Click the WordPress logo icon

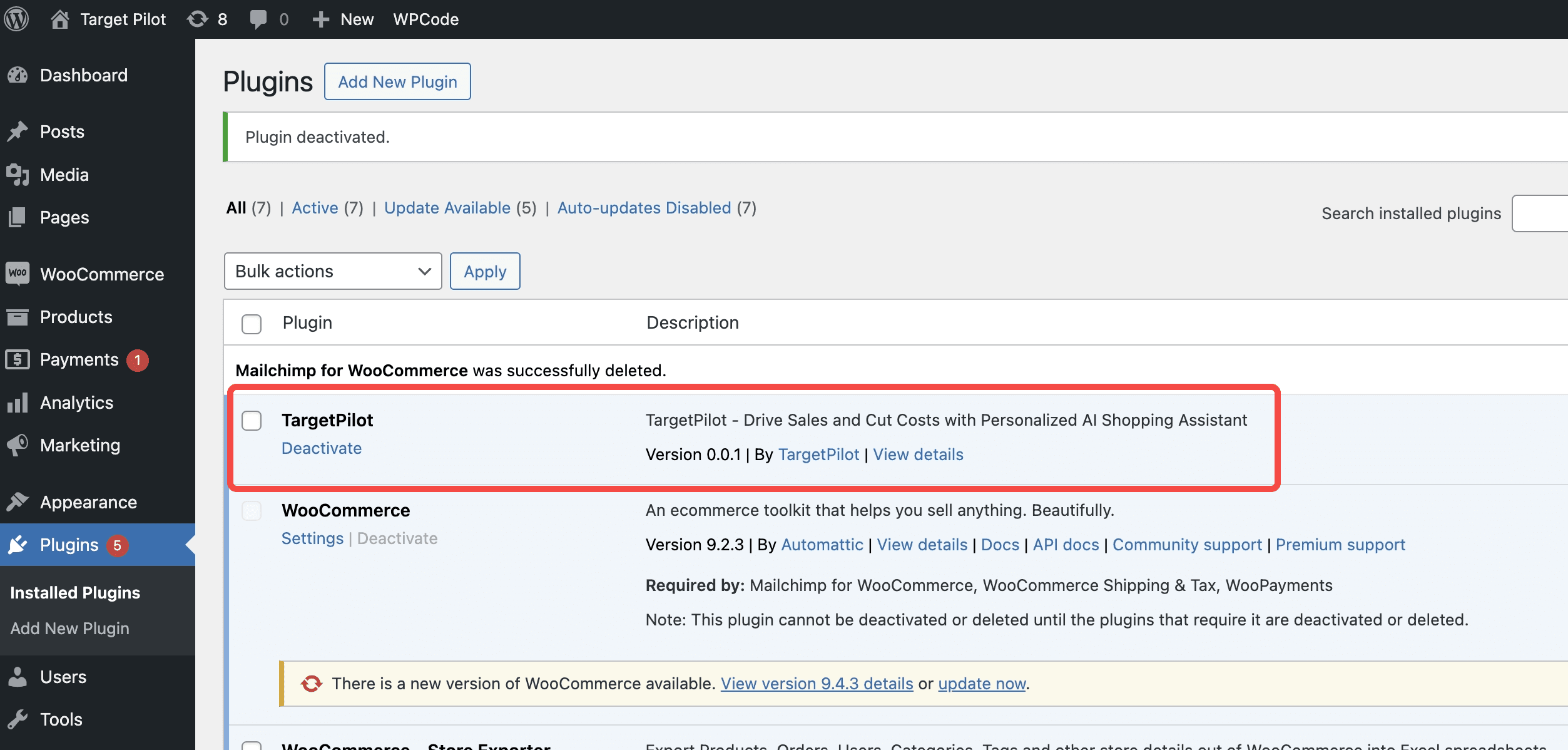(17, 19)
